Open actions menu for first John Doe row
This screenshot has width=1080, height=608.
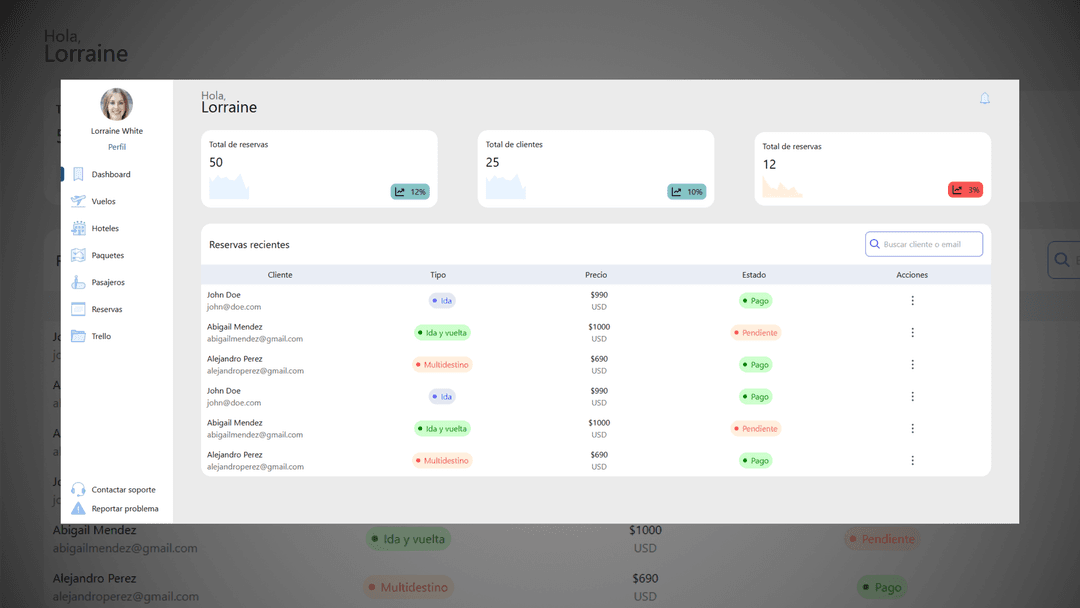(912, 301)
